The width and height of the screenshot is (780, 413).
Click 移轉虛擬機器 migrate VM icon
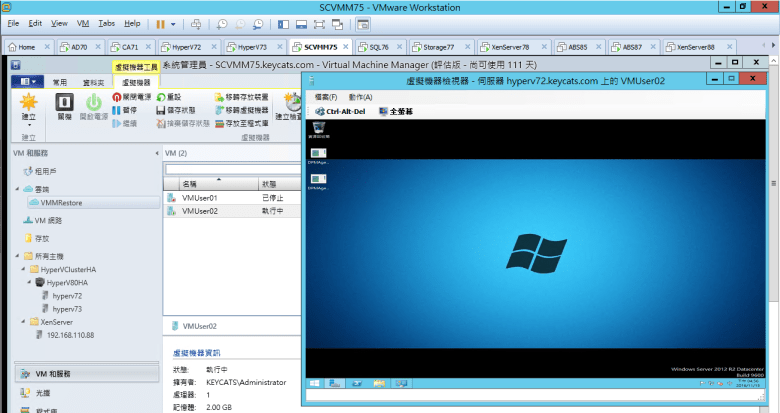220,110
